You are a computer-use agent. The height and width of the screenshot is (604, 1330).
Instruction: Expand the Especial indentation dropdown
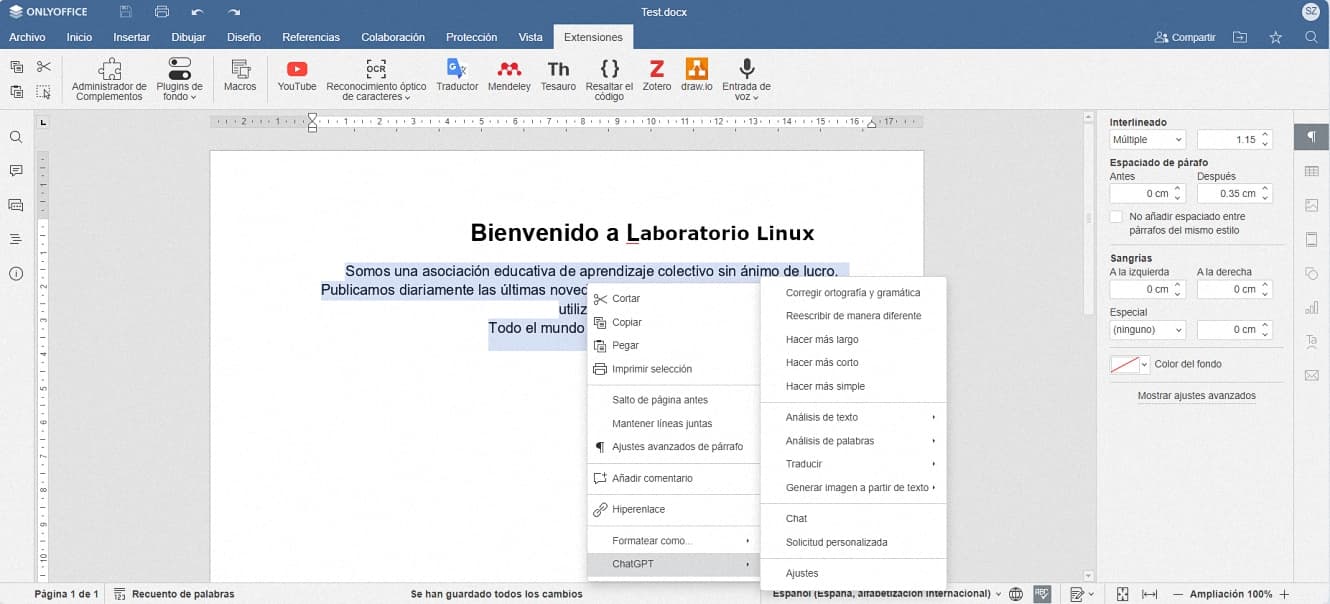pos(1147,329)
